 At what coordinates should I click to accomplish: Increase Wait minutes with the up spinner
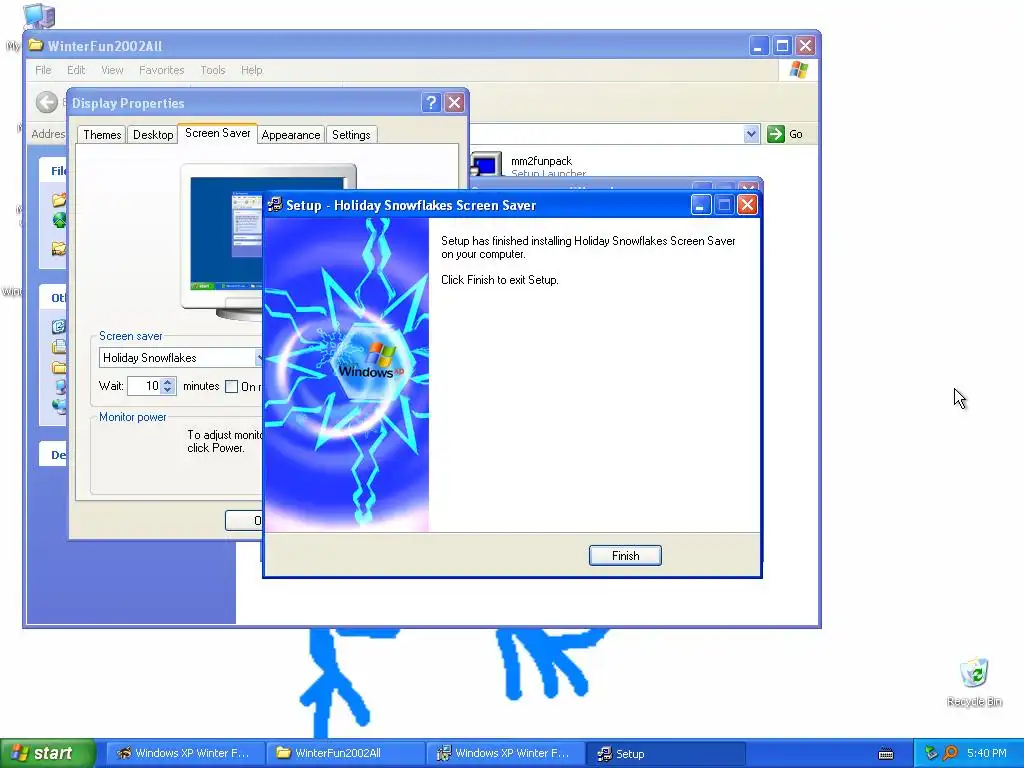click(x=168, y=382)
